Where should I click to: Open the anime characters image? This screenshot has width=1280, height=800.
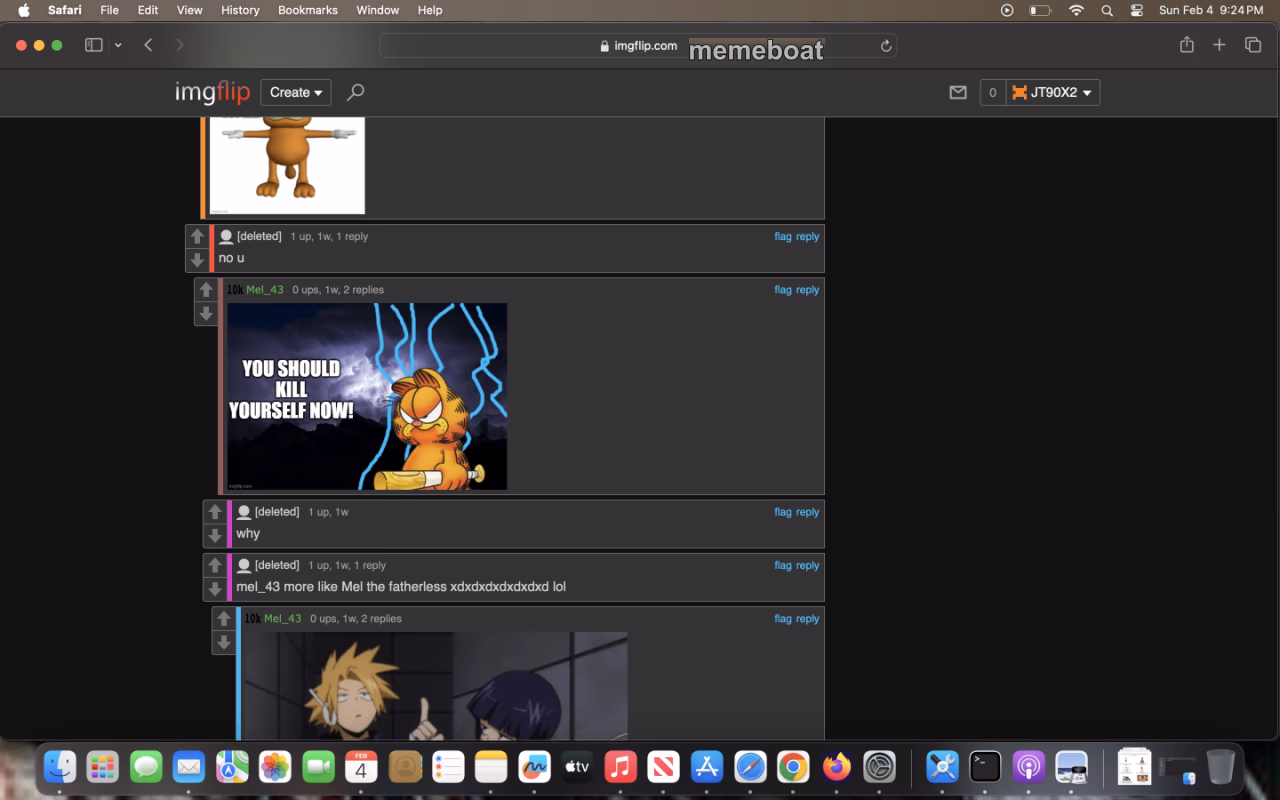click(x=436, y=686)
